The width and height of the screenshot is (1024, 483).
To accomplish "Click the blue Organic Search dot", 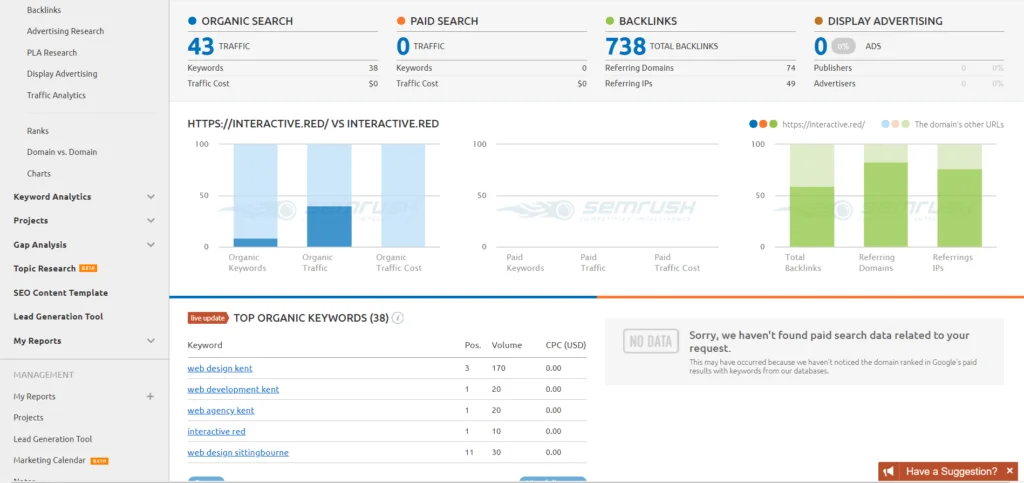I will pyautogui.click(x=192, y=21).
